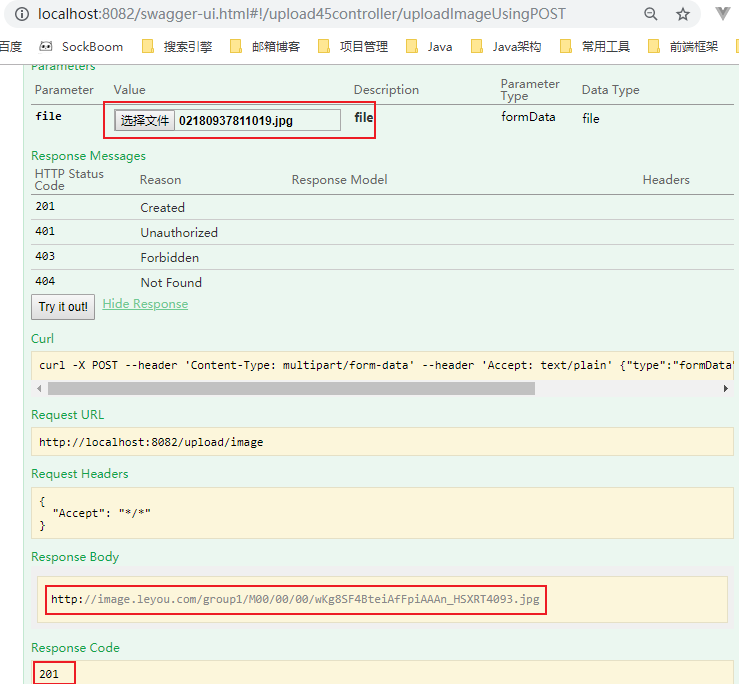Click the Data Type column header
This screenshot has width=739, height=684.
(x=610, y=90)
